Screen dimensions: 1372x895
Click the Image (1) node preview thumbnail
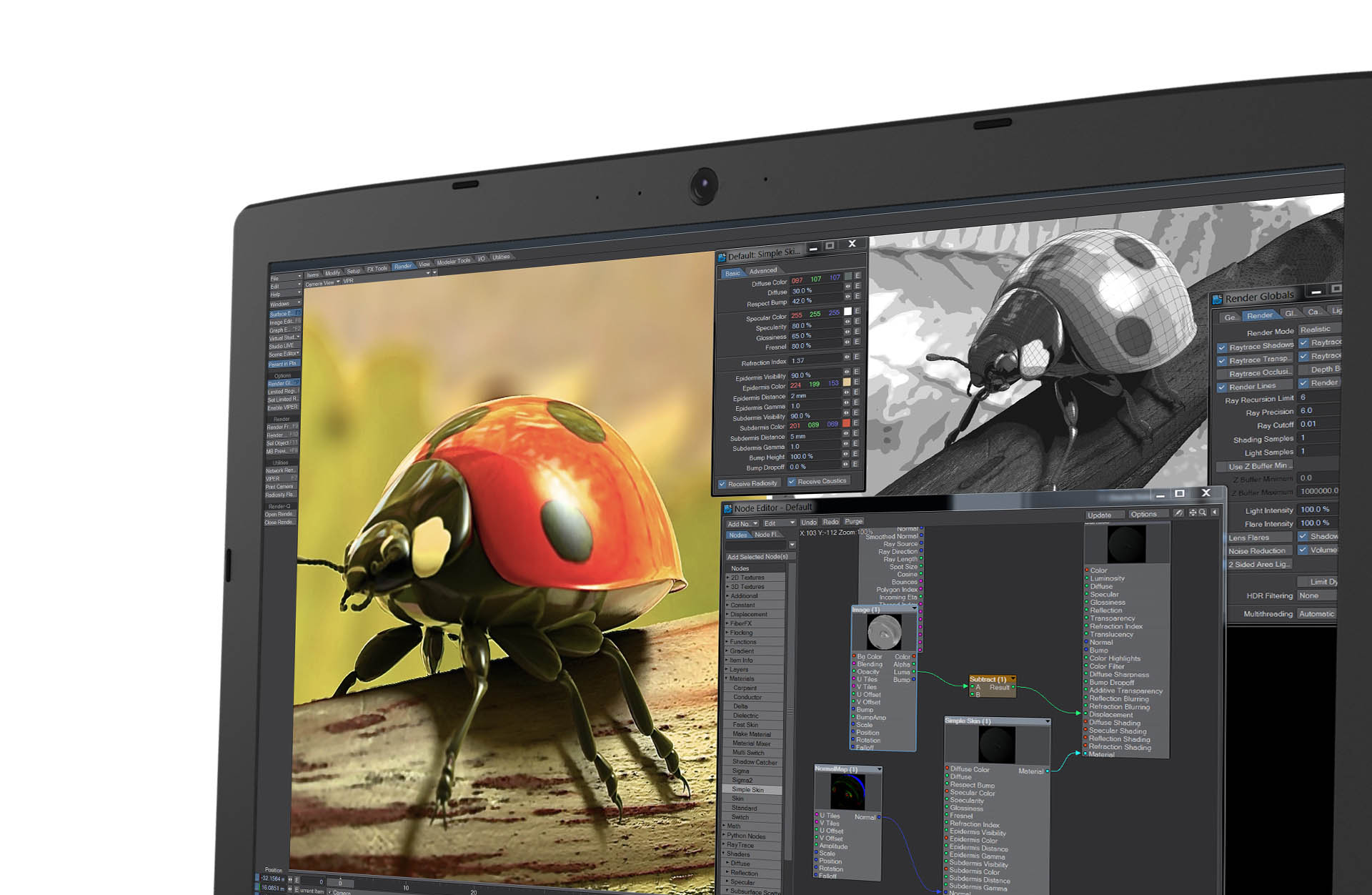[x=884, y=631]
